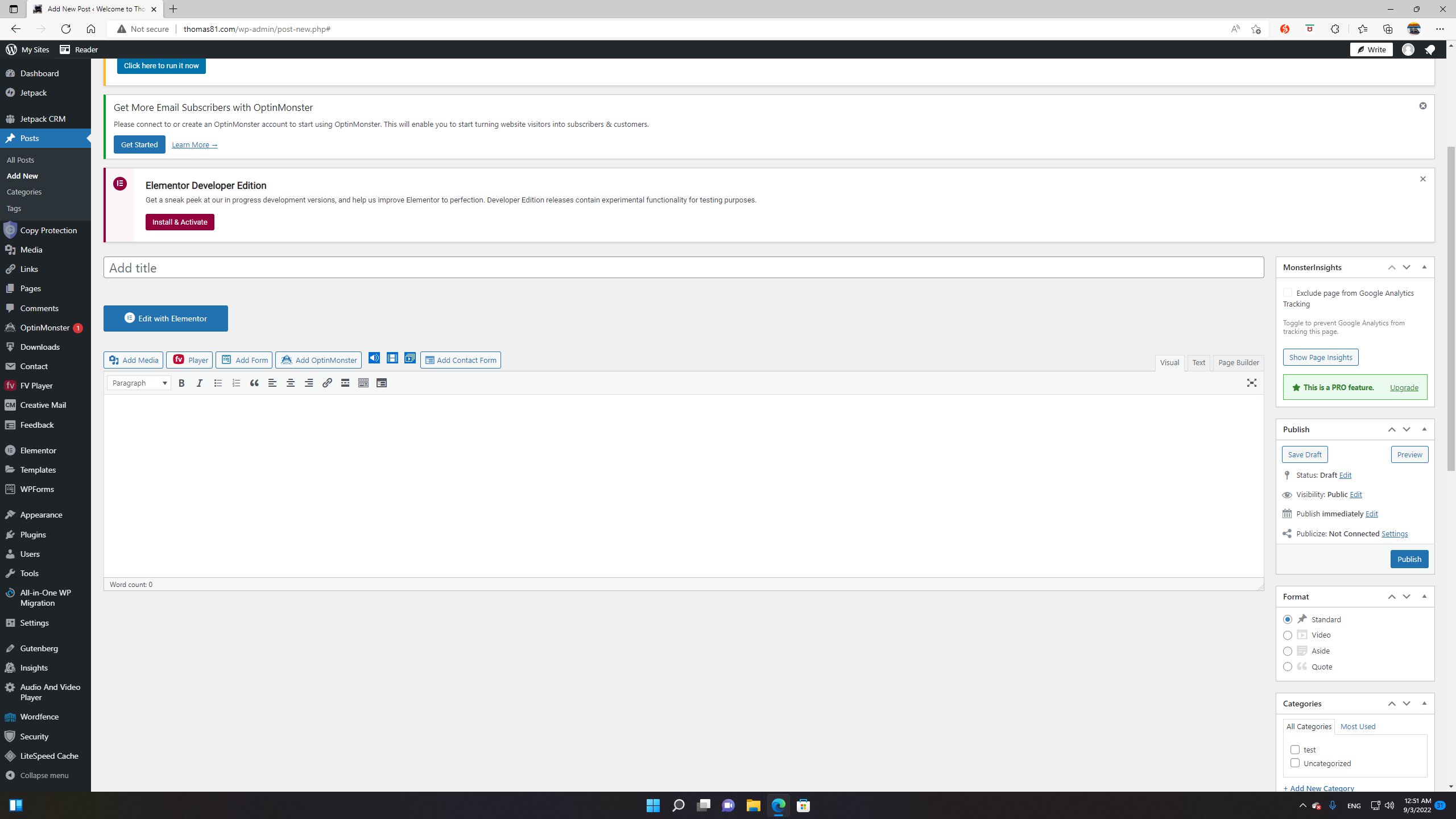
Task: Switch to the Page Builder tab
Action: 1239,362
